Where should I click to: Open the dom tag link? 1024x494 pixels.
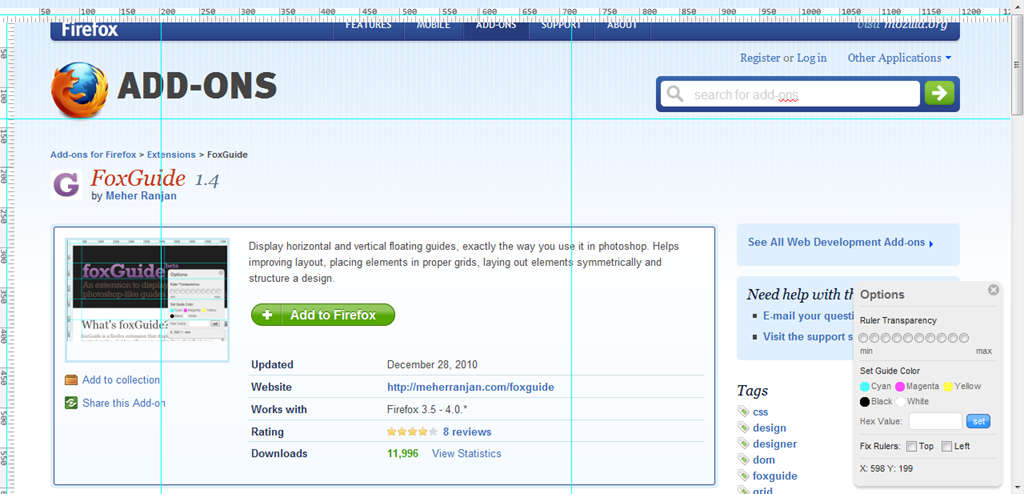click(764, 460)
